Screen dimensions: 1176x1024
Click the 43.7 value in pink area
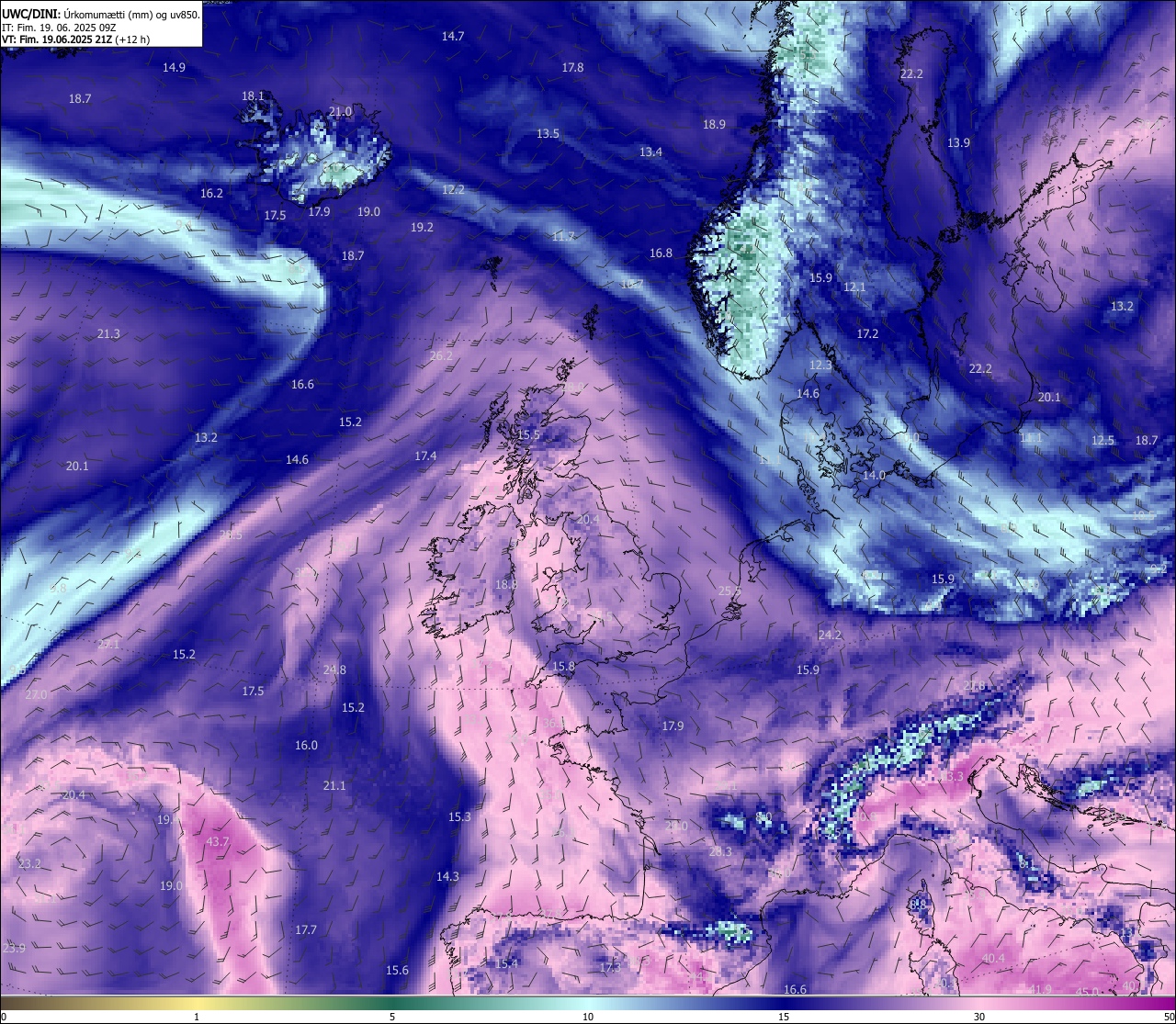(218, 841)
